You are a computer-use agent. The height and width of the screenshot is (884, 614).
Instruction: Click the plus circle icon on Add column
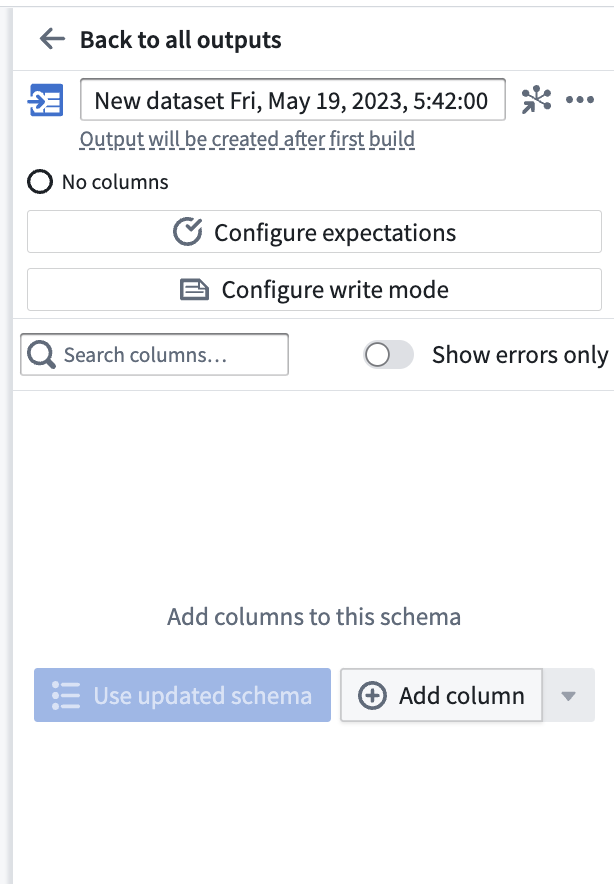372,695
